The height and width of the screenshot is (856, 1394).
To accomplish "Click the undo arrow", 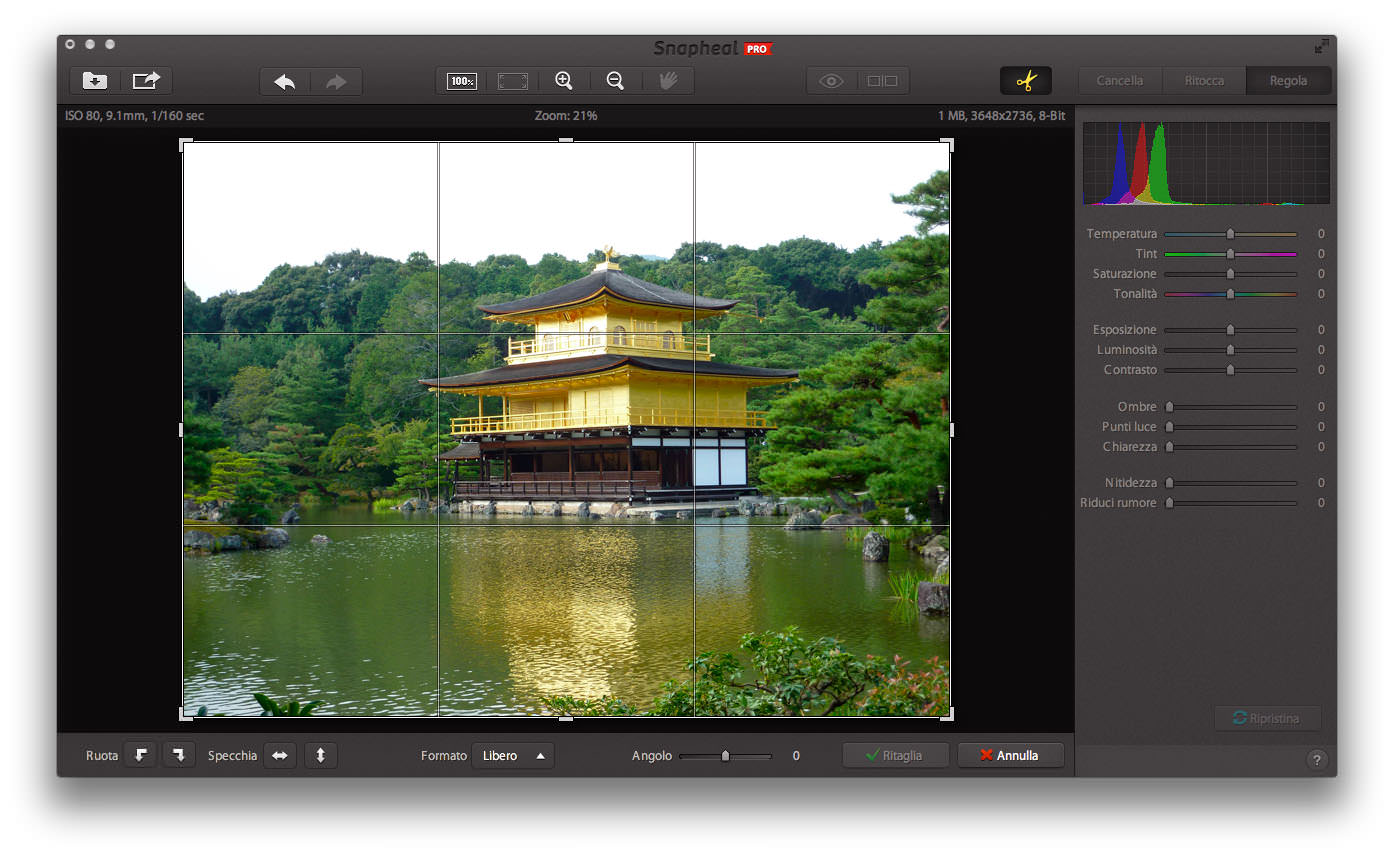I will pyautogui.click(x=285, y=82).
